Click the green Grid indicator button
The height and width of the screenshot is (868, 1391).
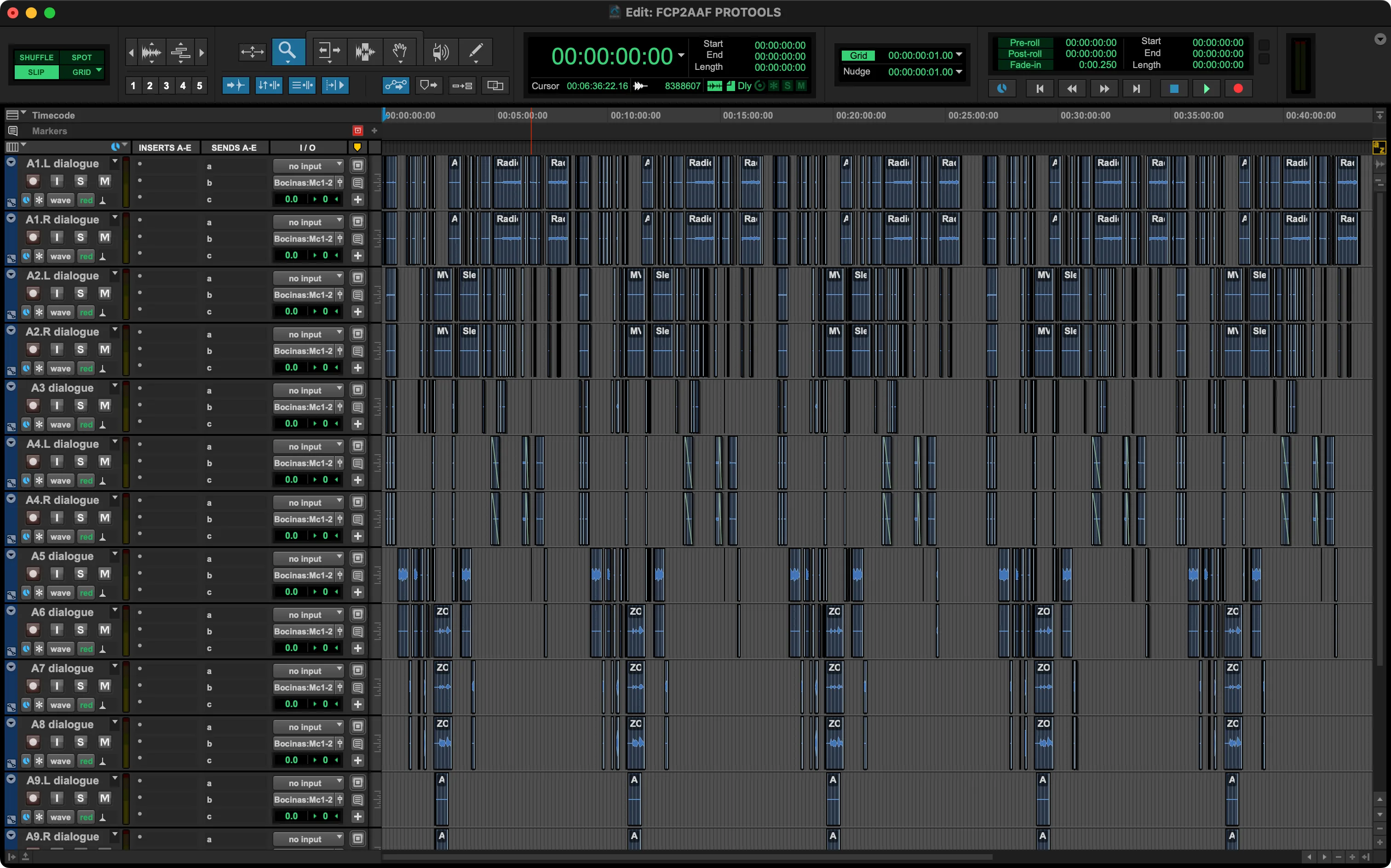pyautogui.click(x=858, y=55)
